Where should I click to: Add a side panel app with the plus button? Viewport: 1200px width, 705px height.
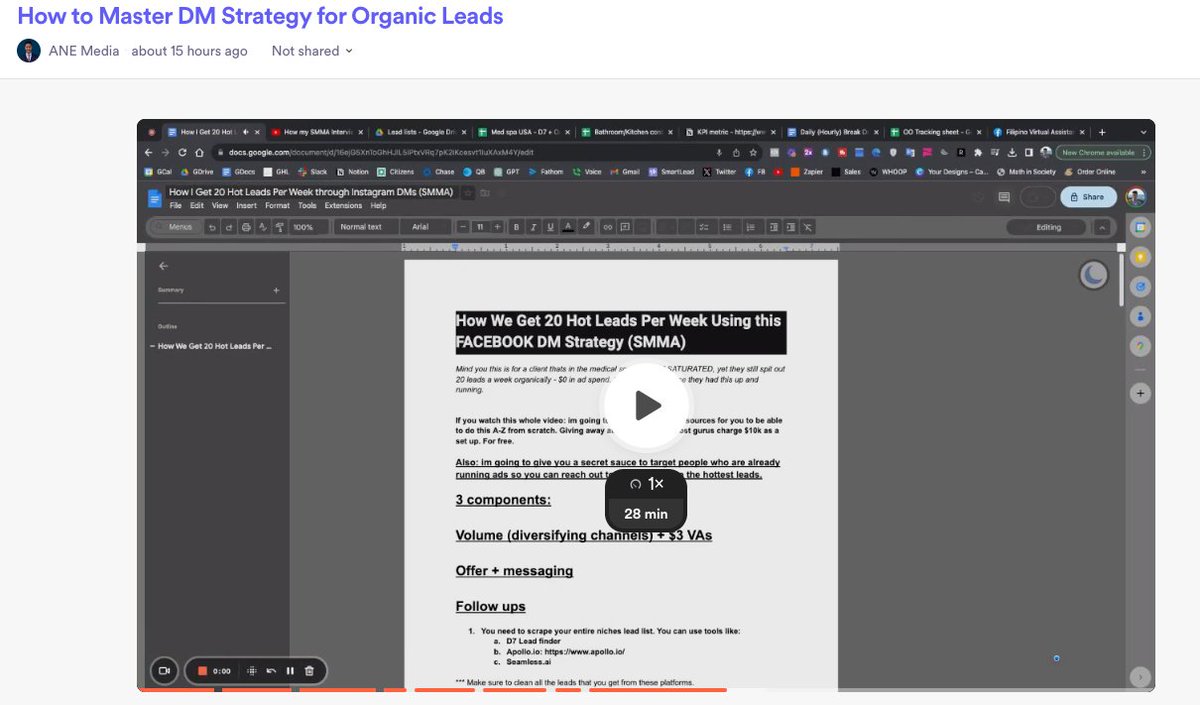coord(1140,393)
